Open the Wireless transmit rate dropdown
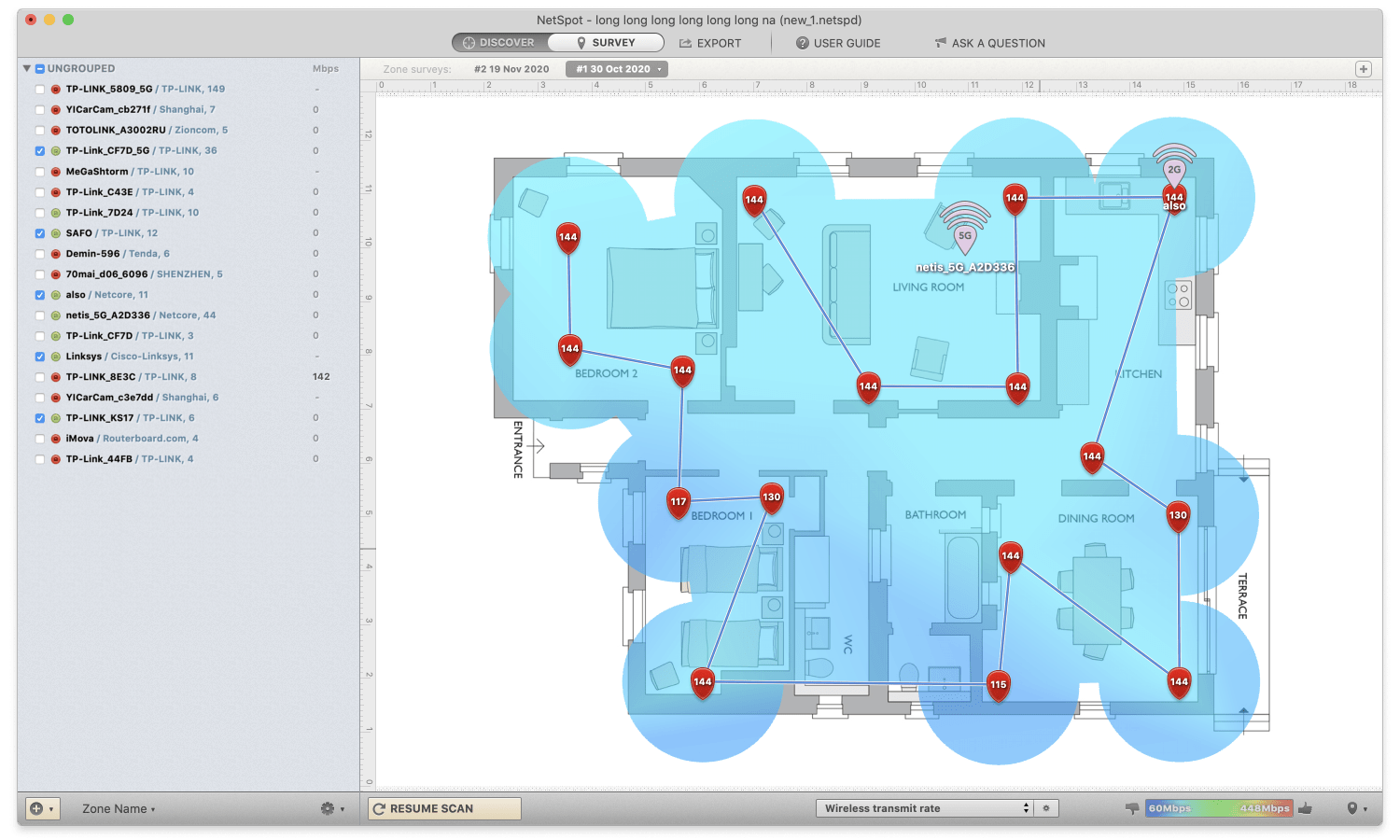Image resolution: width=1400 pixels, height=840 pixels. click(926, 808)
